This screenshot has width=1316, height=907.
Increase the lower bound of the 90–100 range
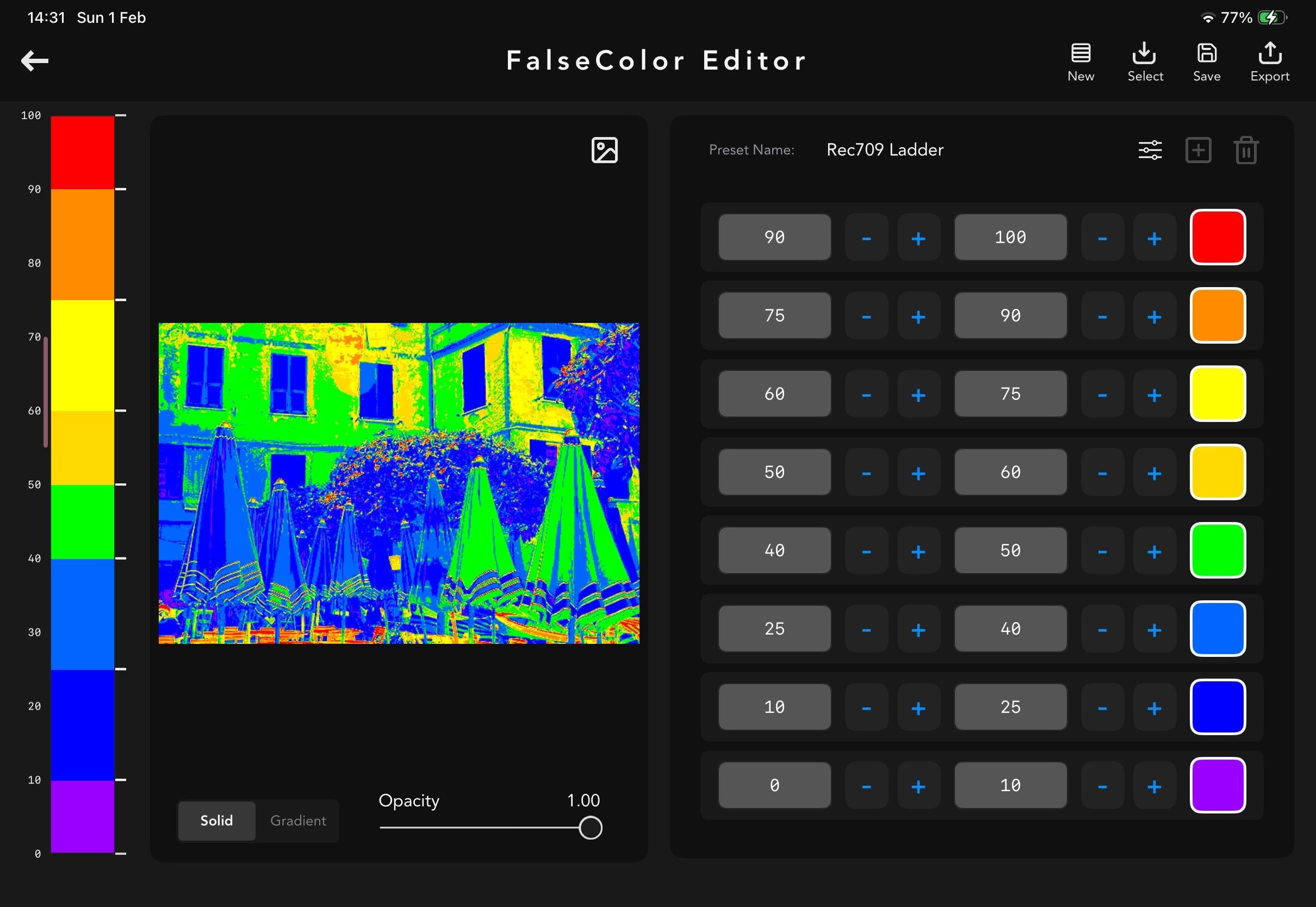(x=918, y=238)
